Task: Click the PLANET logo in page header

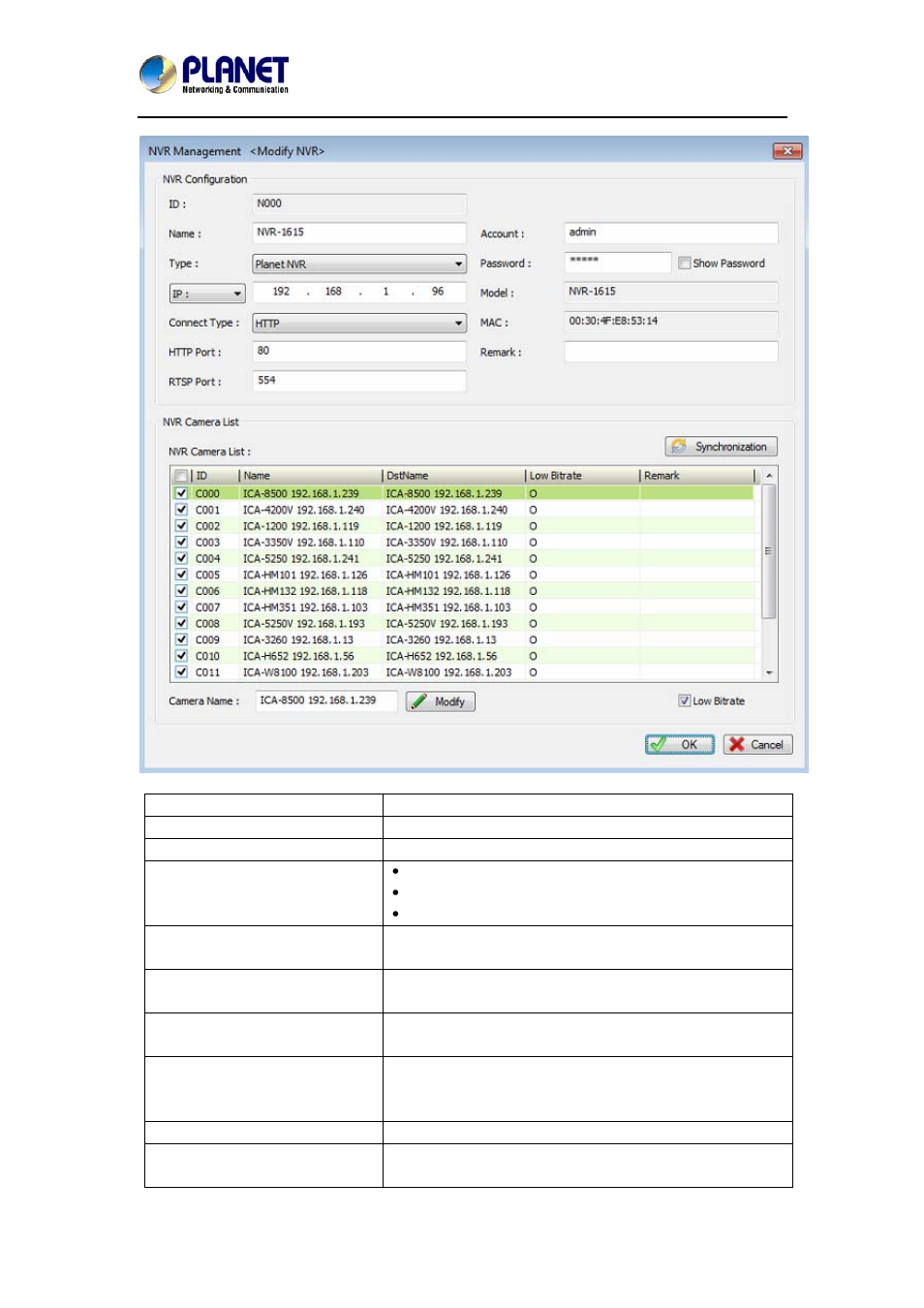Action: coord(214,74)
